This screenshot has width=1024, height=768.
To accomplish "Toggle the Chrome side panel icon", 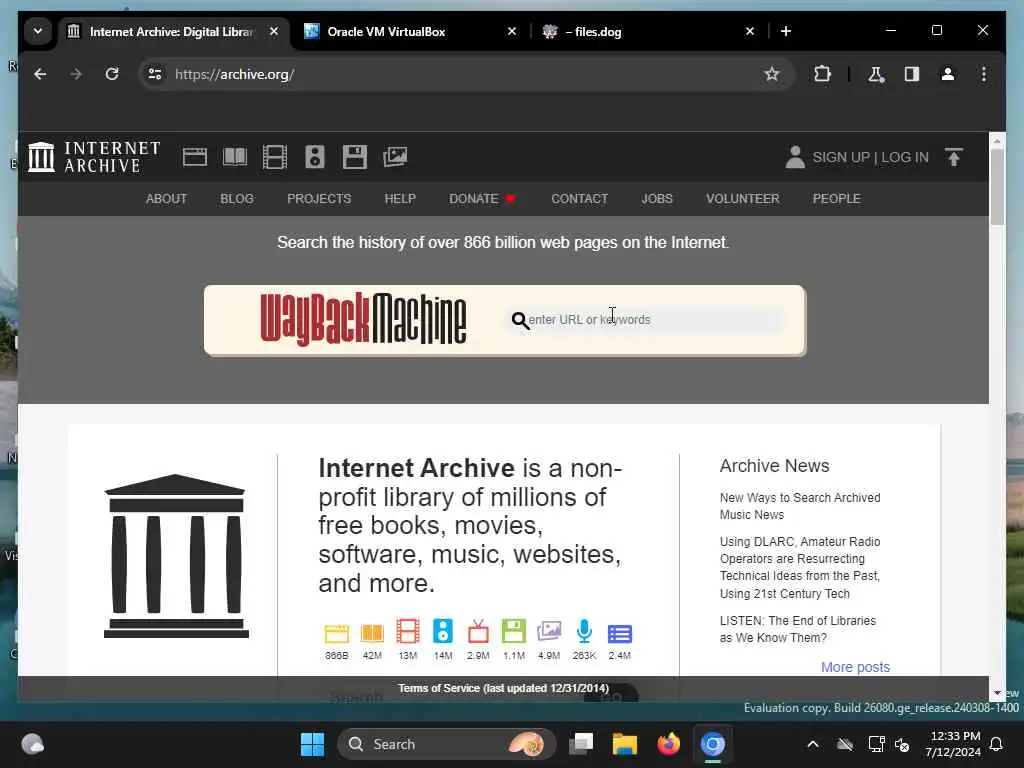I will click(912, 74).
